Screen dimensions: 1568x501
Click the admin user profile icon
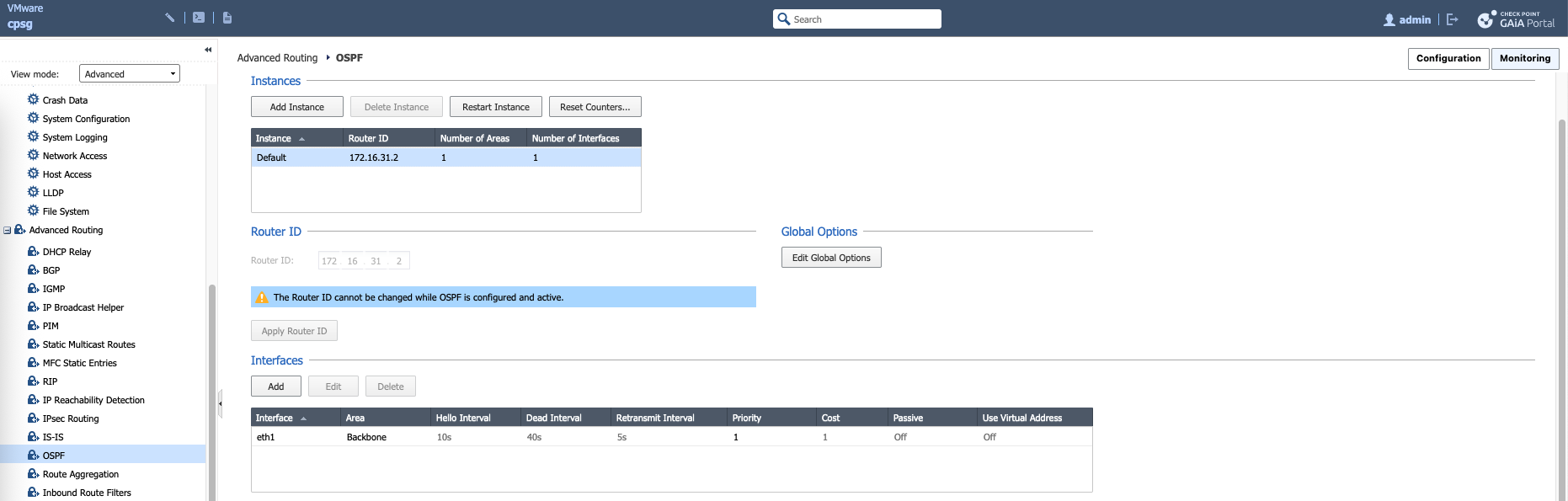1389,19
